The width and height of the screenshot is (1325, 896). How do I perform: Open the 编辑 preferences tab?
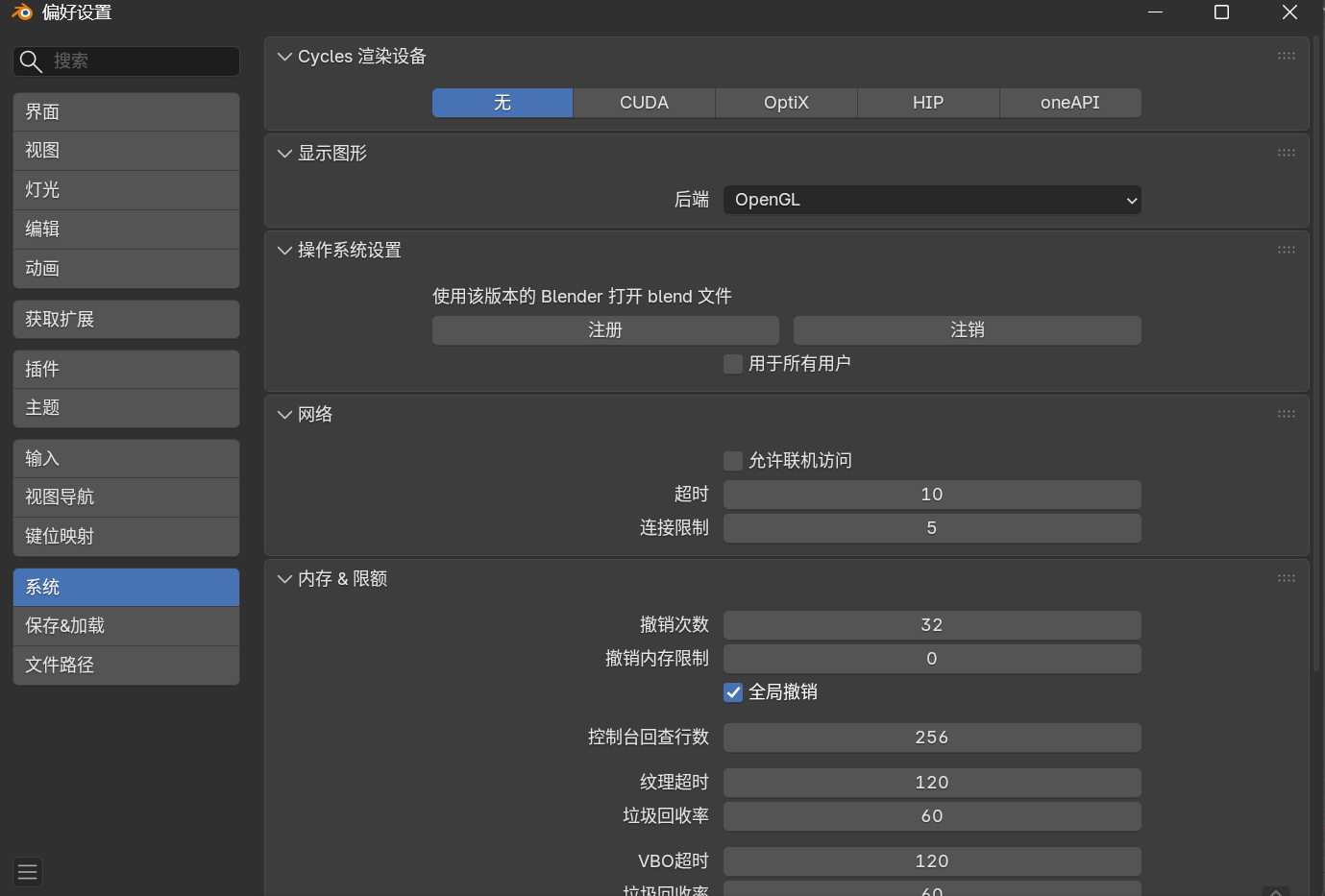pos(126,230)
